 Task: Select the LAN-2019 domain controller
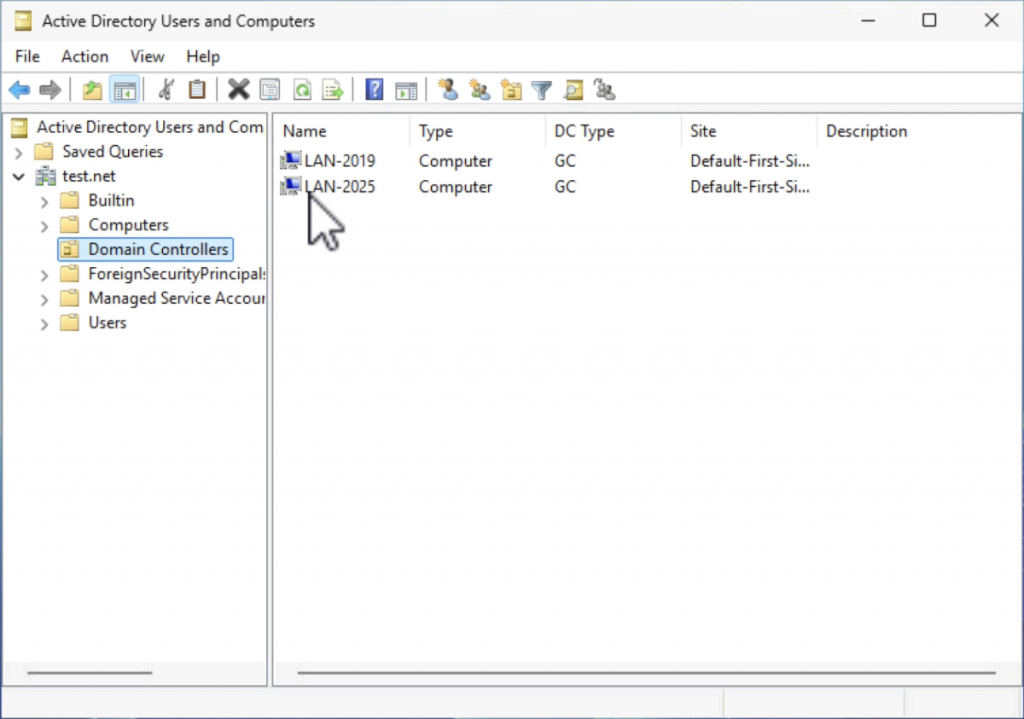338,160
